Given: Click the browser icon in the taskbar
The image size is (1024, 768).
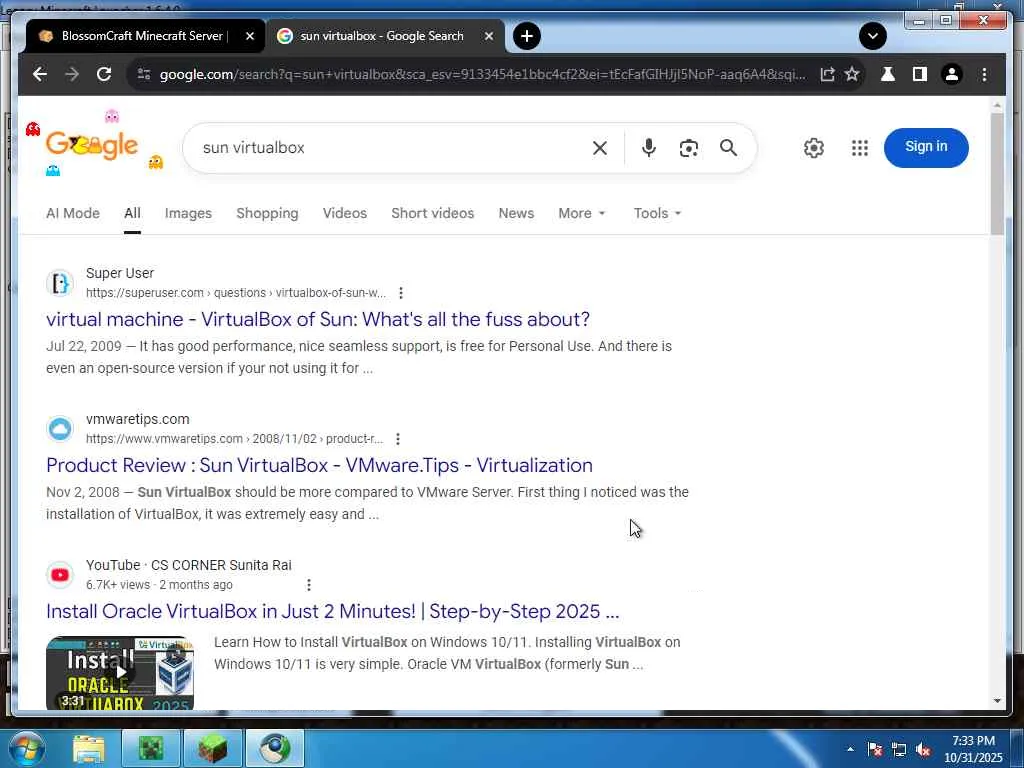Looking at the screenshot, I should (x=275, y=748).
